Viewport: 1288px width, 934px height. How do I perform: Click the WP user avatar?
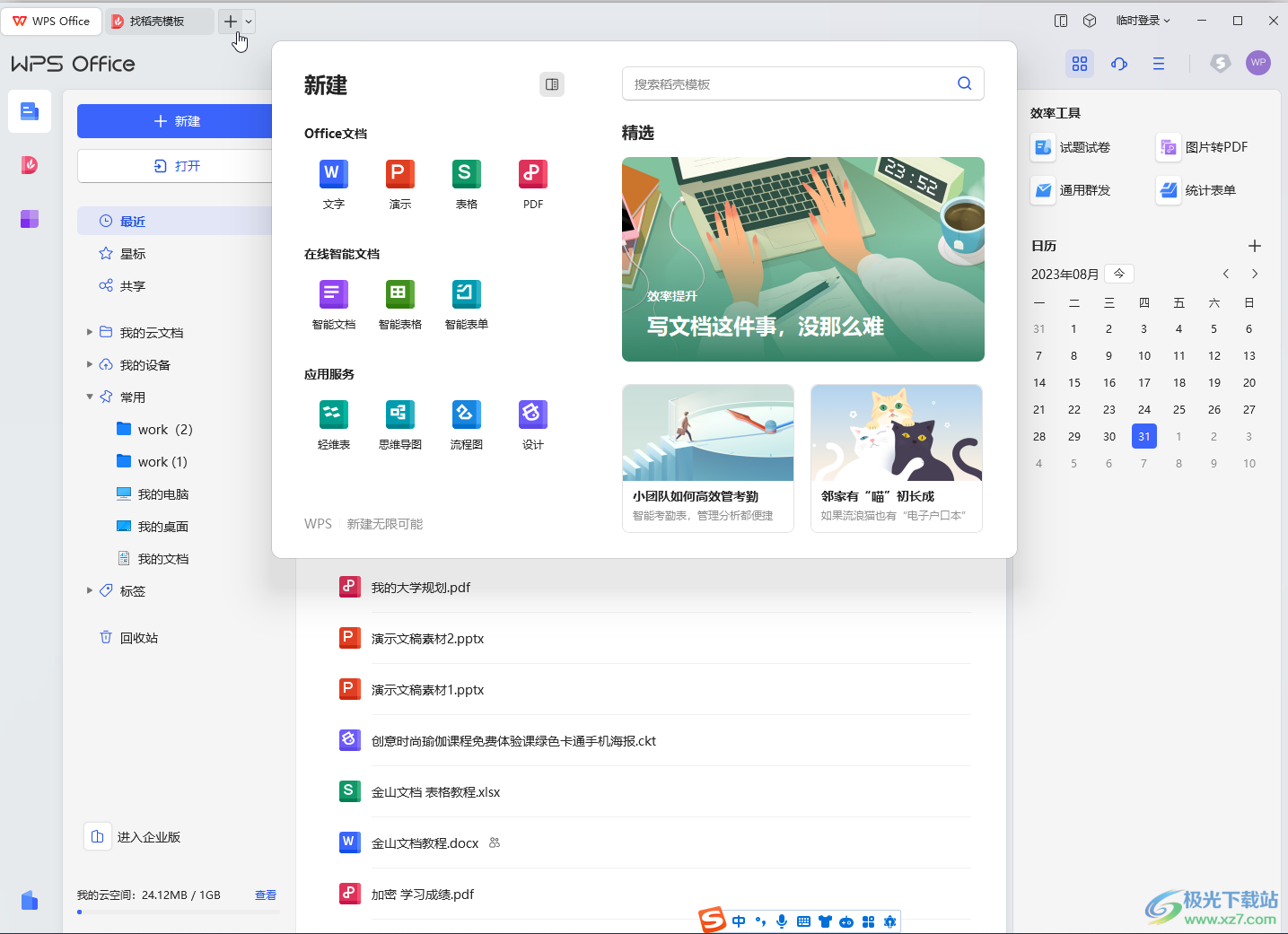(x=1258, y=63)
